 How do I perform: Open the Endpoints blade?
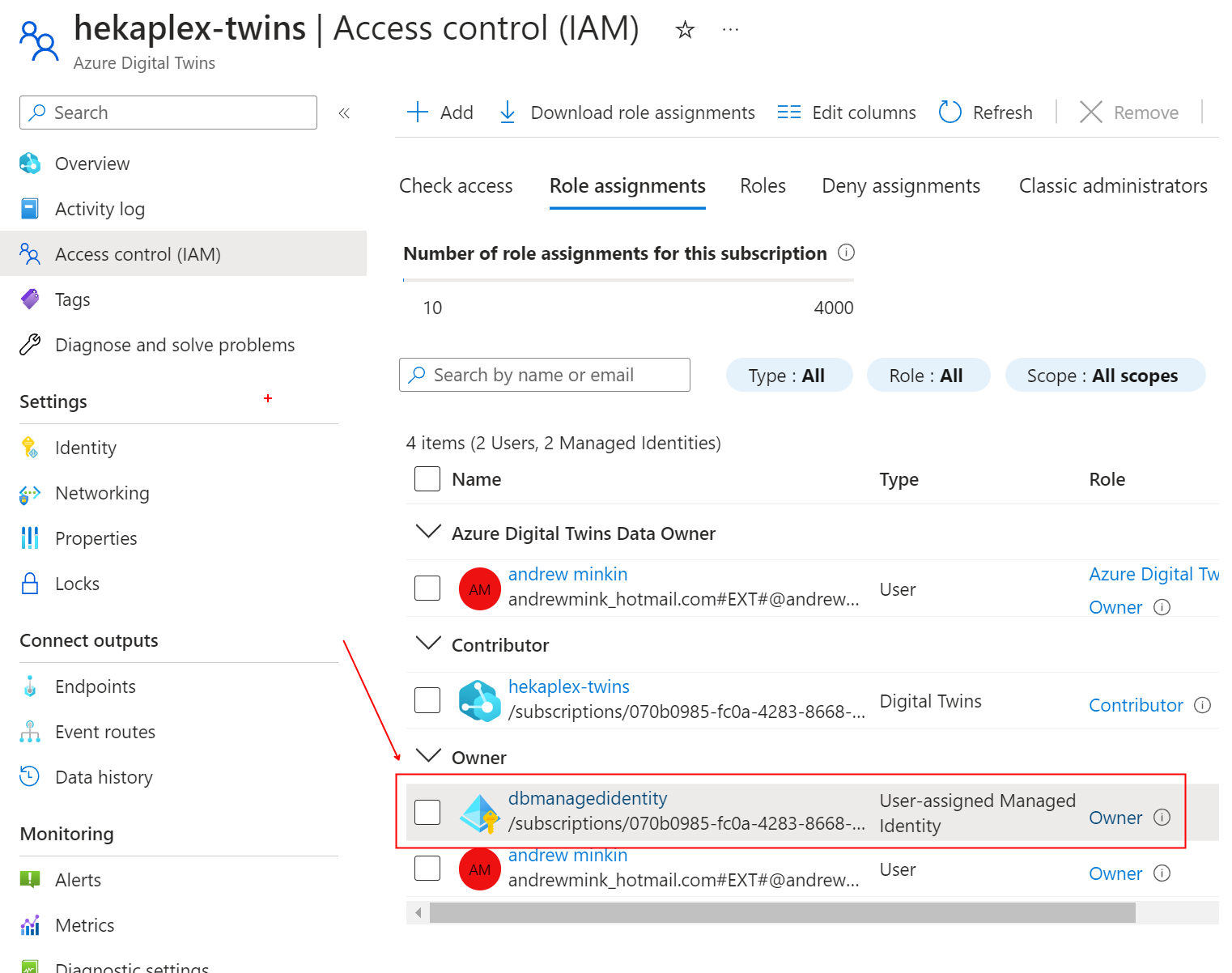pos(95,686)
